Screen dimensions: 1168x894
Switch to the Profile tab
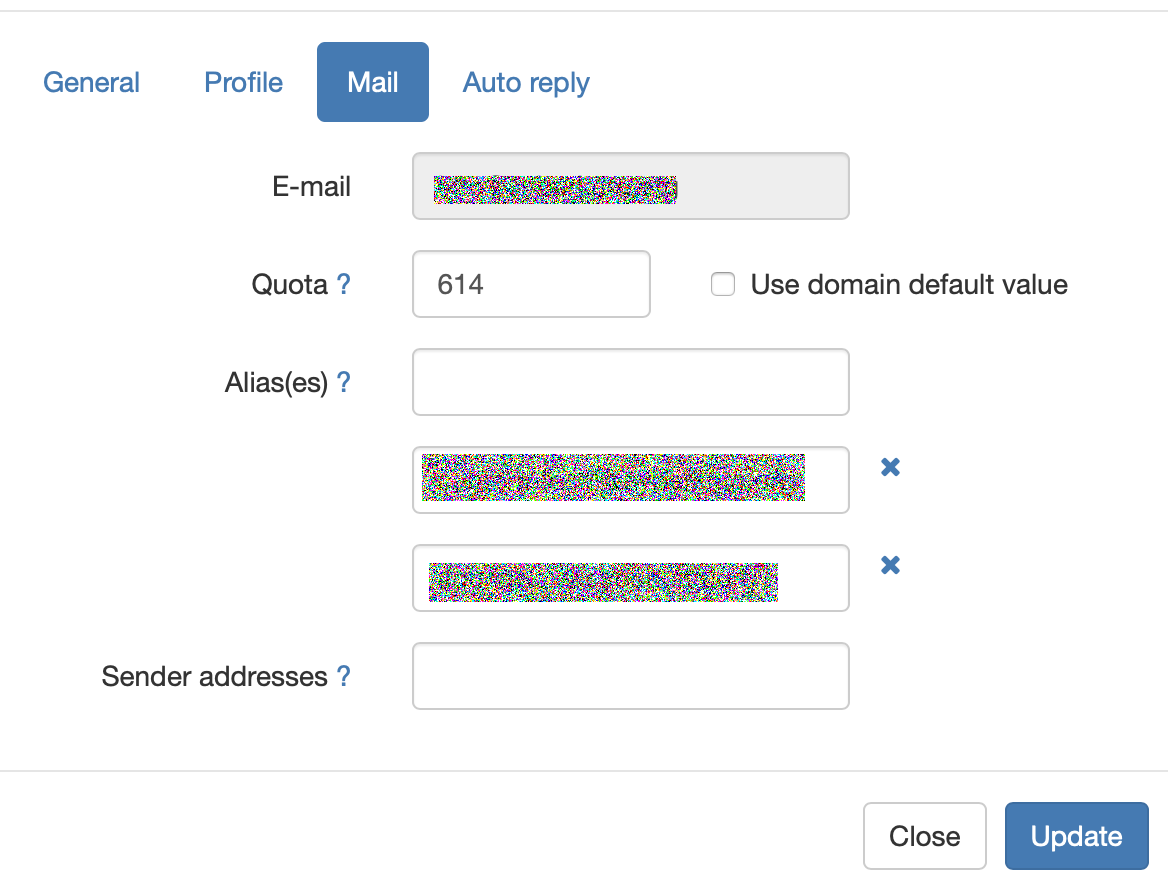[x=243, y=82]
